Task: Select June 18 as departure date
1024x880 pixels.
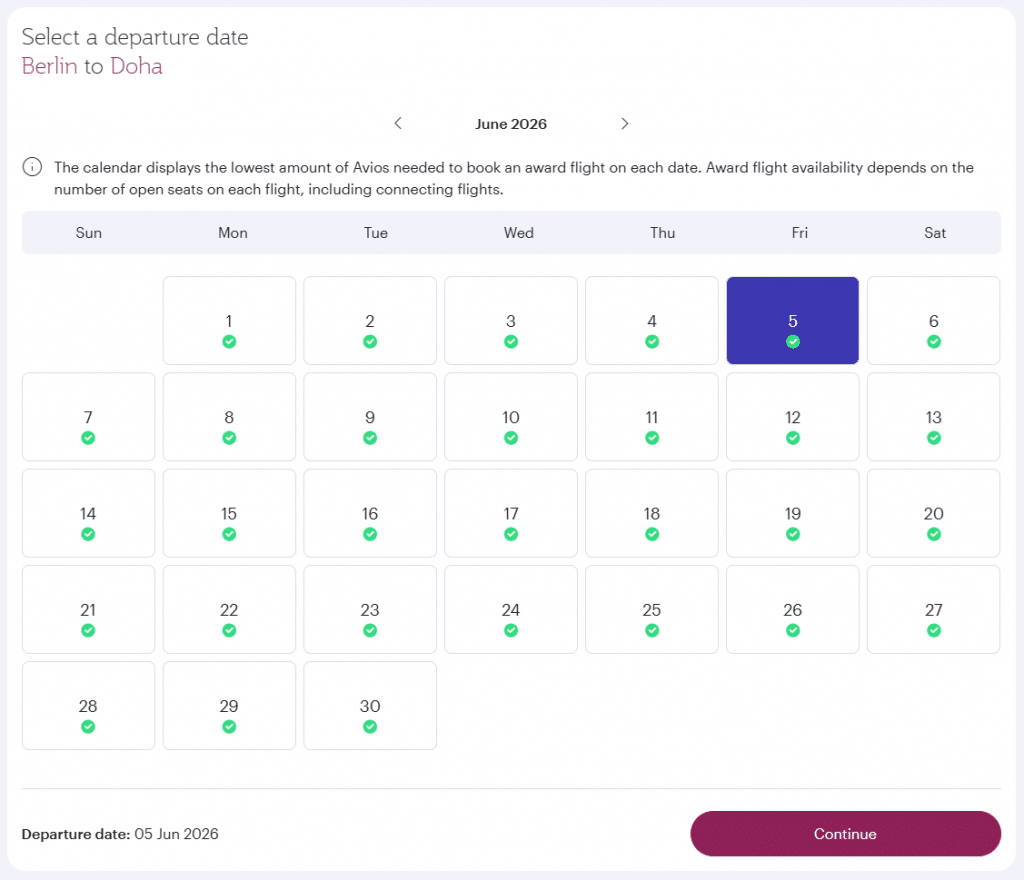Action: [652, 513]
